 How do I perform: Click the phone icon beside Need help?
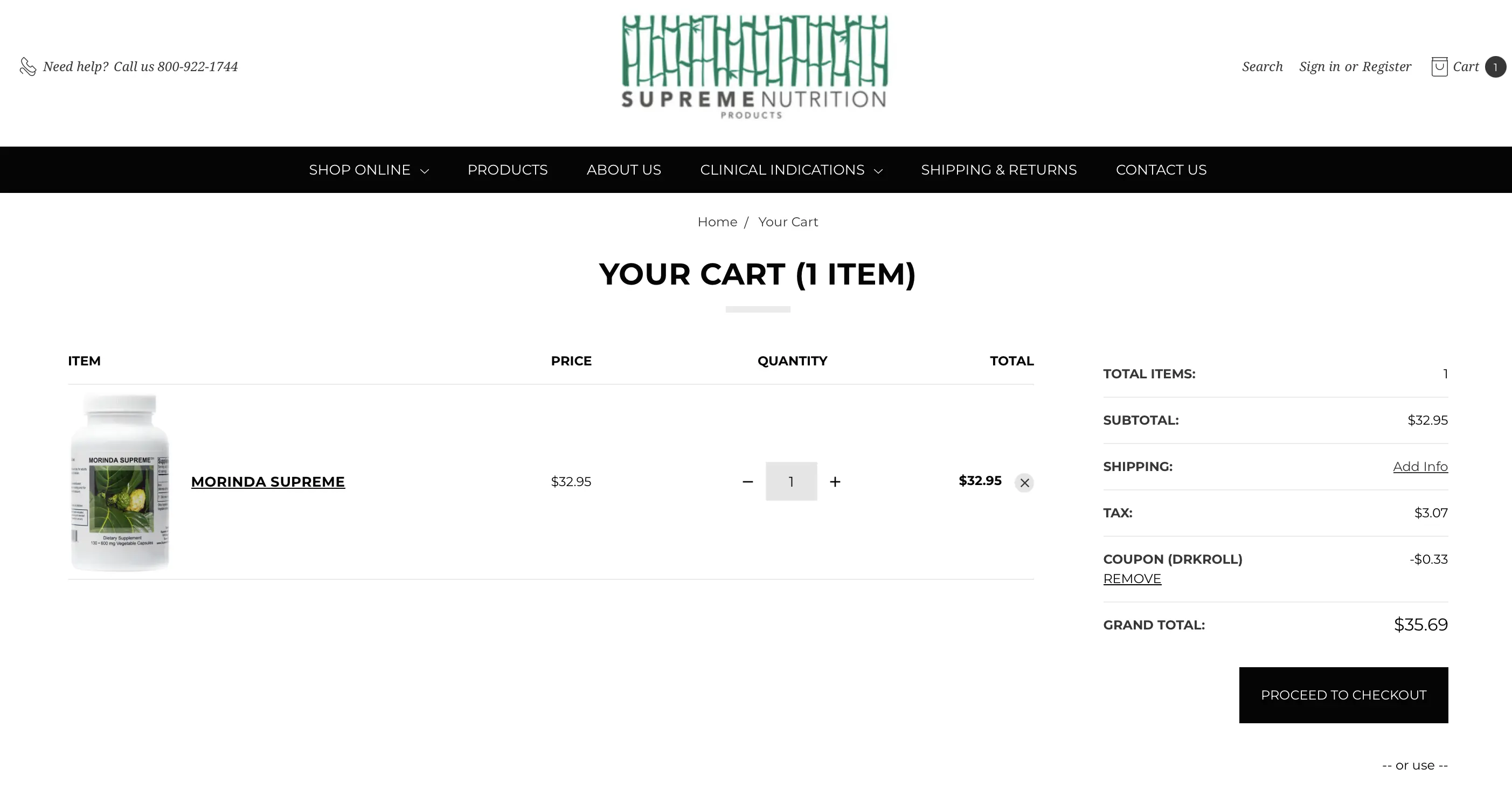coord(27,66)
